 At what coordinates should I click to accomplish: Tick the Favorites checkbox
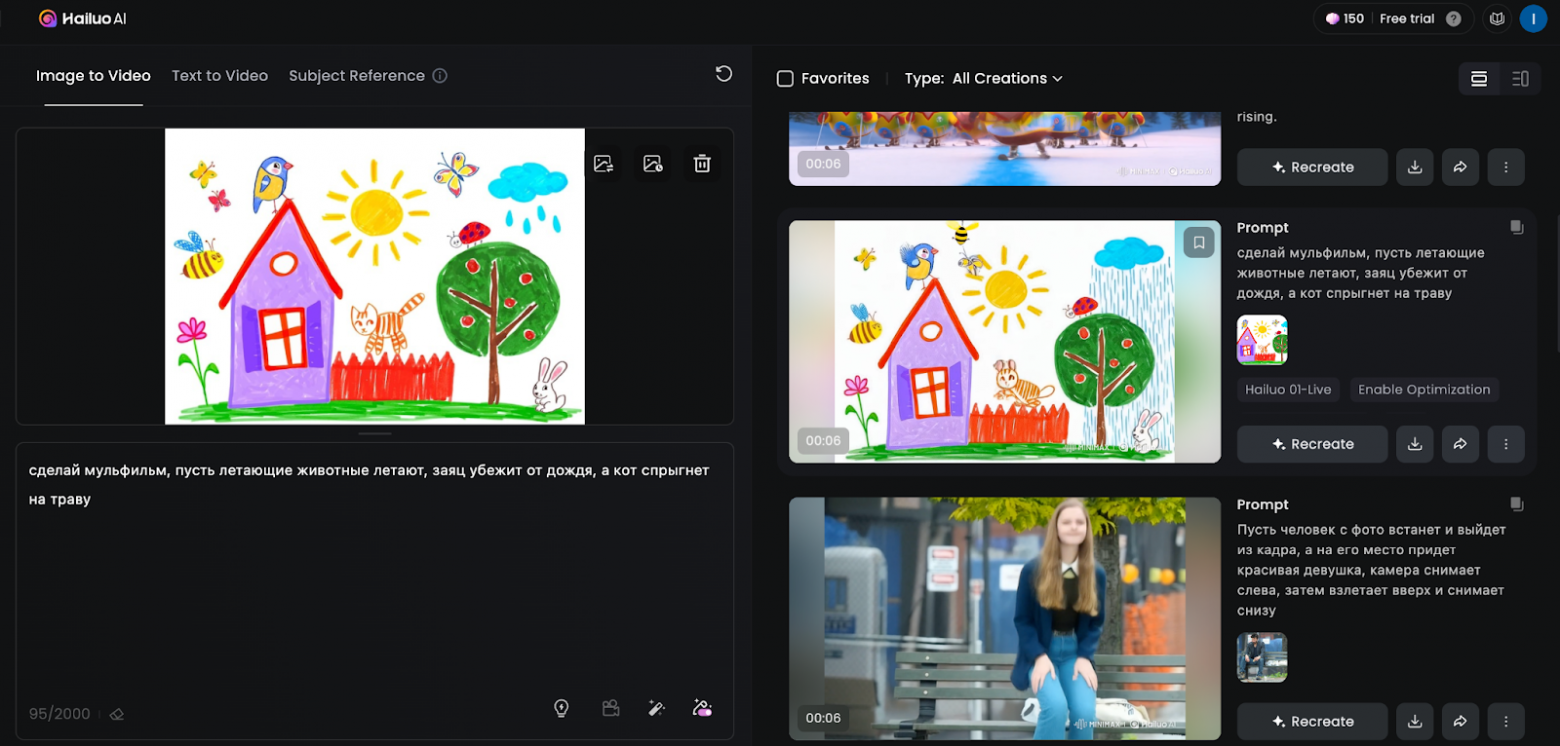785,78
